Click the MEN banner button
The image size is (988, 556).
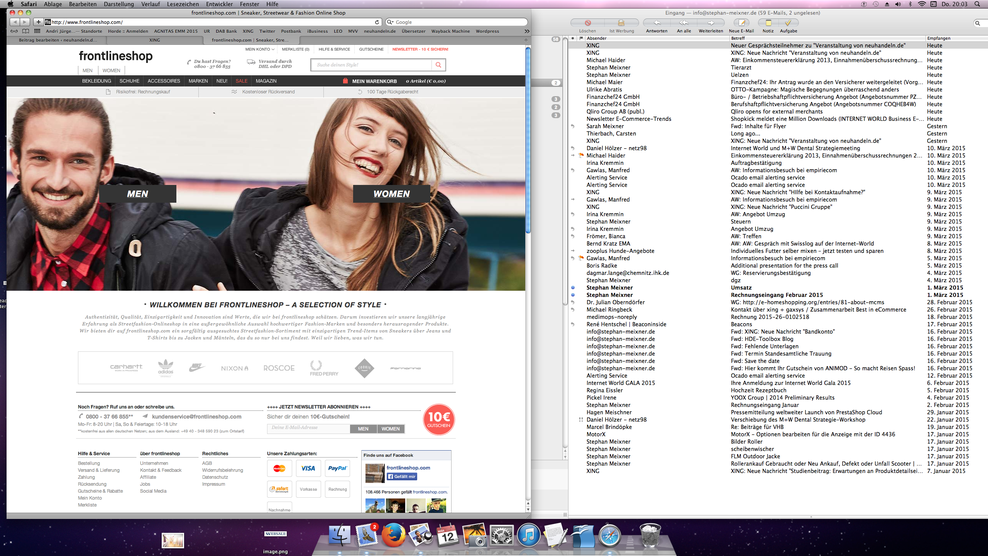tap(137, 194)
